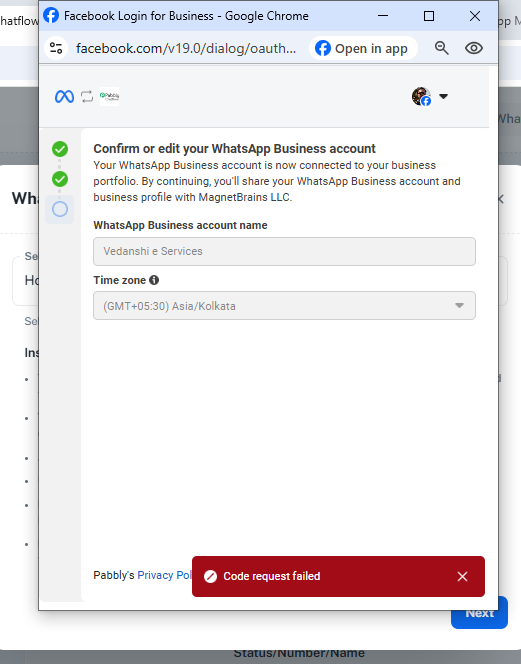Click the Time zone info icon
The width and height of the screenshot is (521, 664).
pyautogui.click(x=154, y=280)
